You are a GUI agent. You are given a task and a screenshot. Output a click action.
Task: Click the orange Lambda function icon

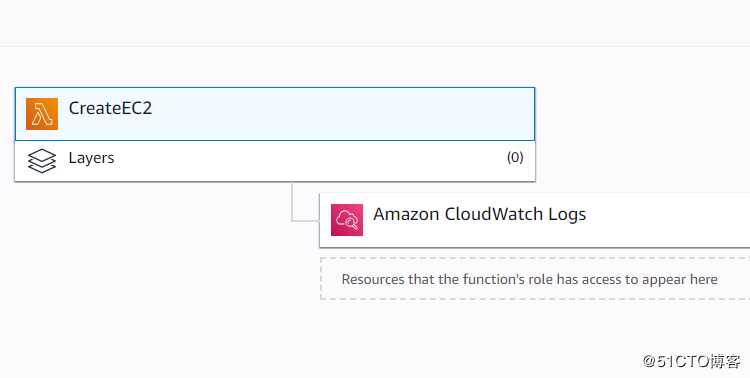click(x=42, y=114)
